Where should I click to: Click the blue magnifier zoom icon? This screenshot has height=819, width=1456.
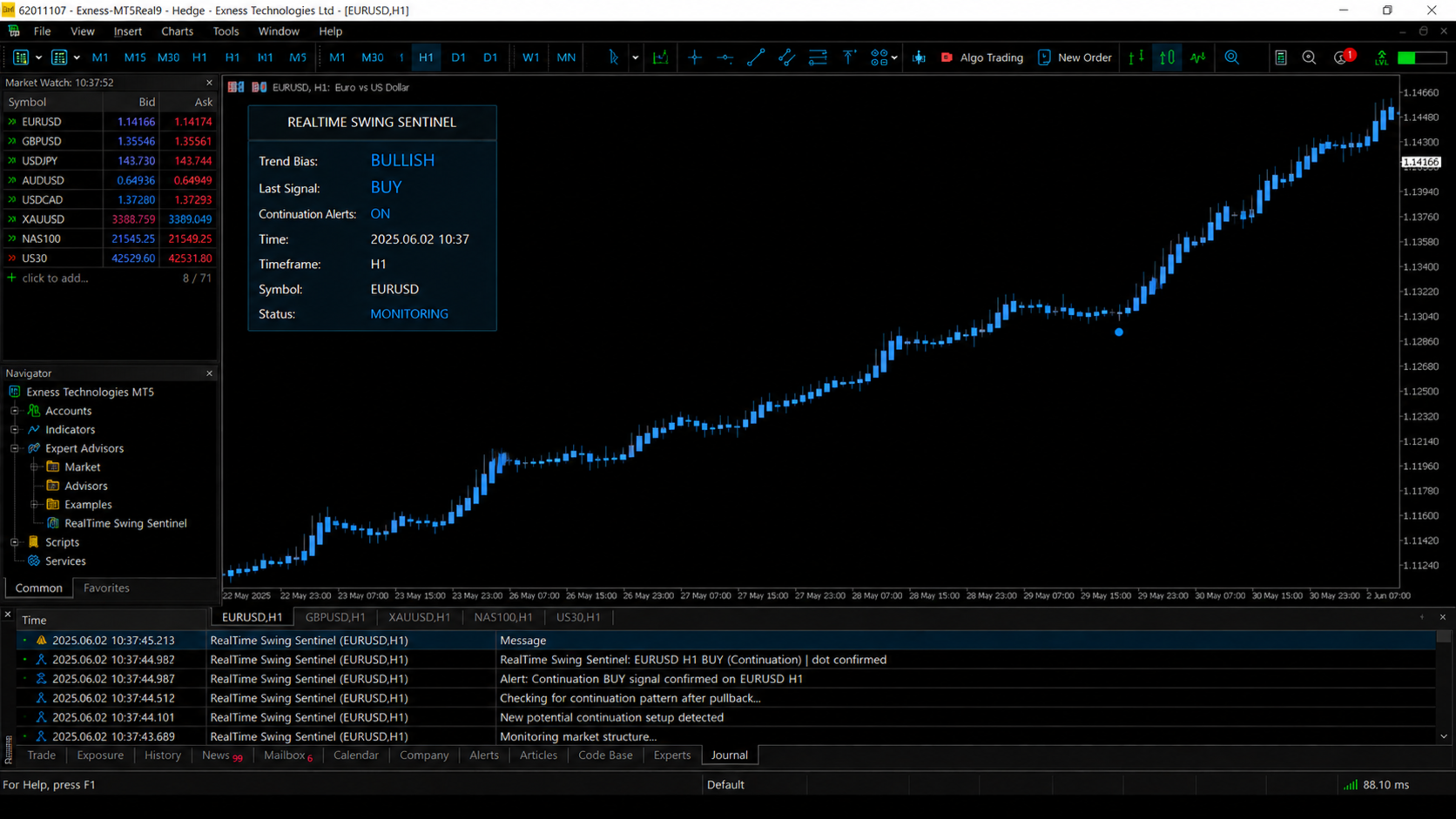[1232, 57]
